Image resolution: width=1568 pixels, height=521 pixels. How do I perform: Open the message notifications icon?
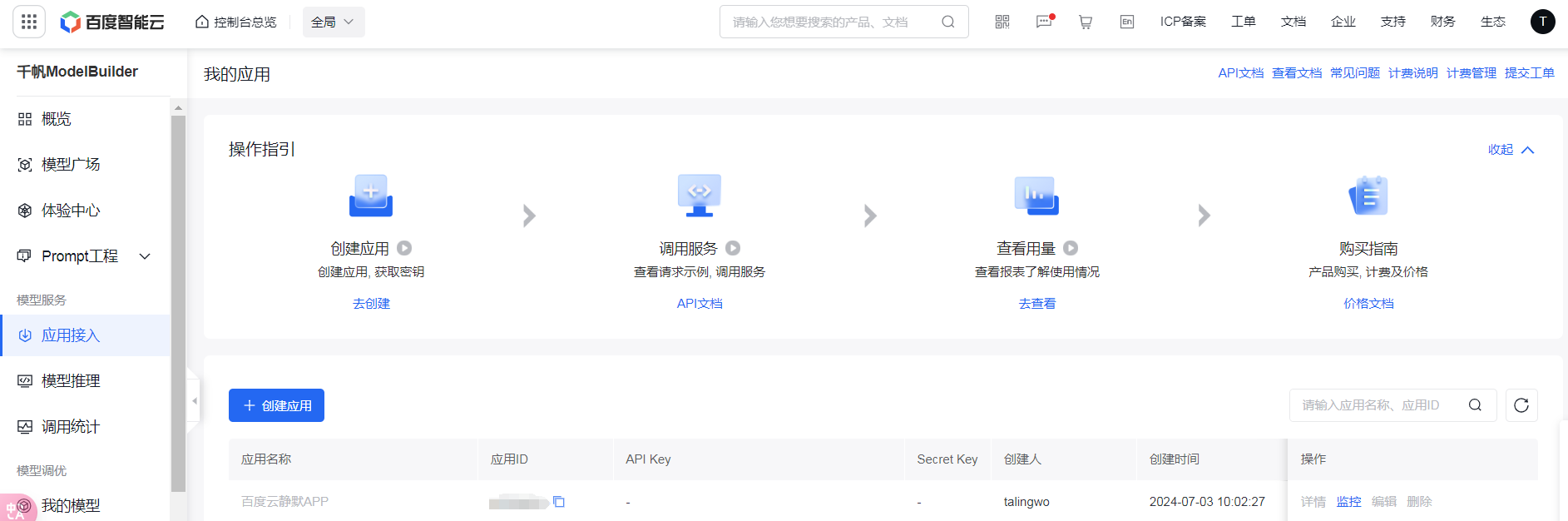1044,22
